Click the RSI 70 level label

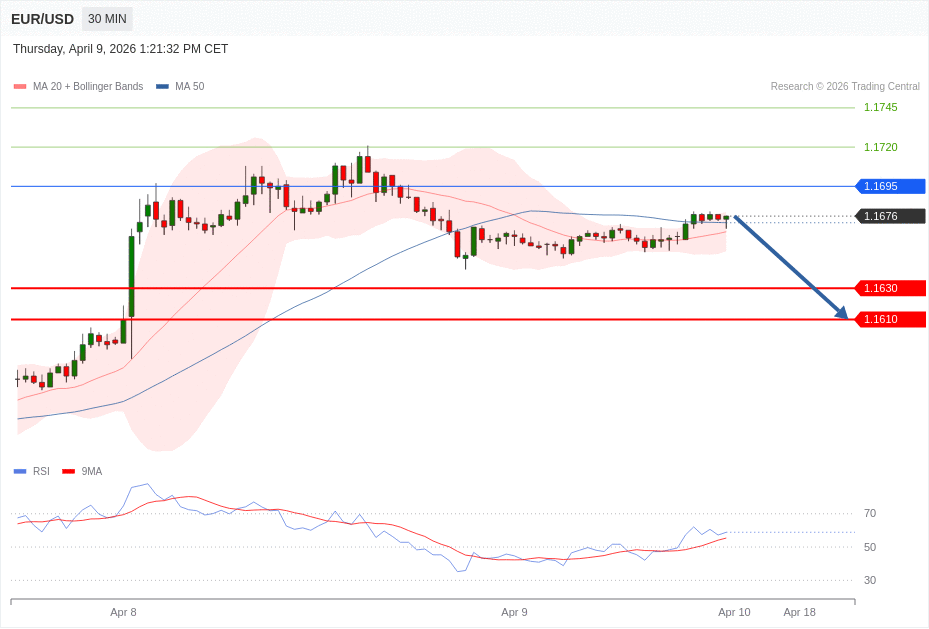[870, 513]
